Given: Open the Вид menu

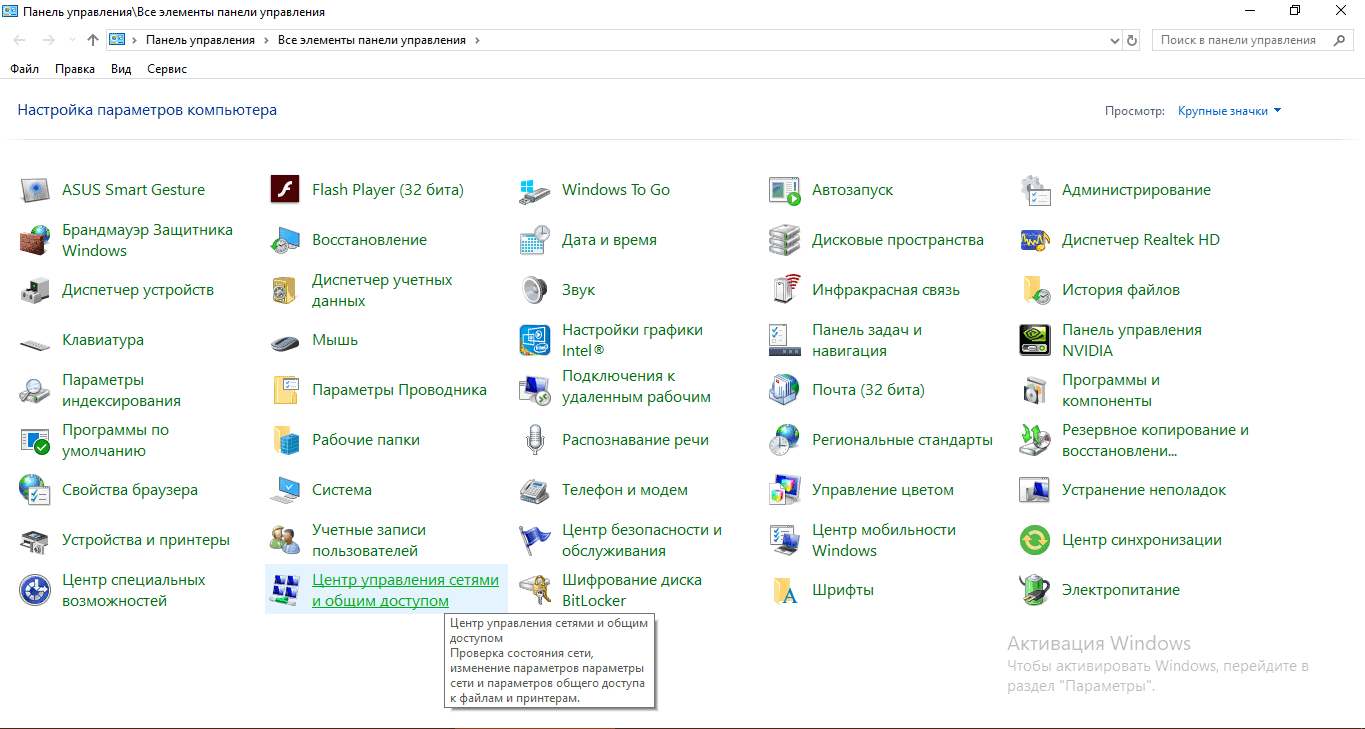Looking at the screenshot, I should coord(121,69).
